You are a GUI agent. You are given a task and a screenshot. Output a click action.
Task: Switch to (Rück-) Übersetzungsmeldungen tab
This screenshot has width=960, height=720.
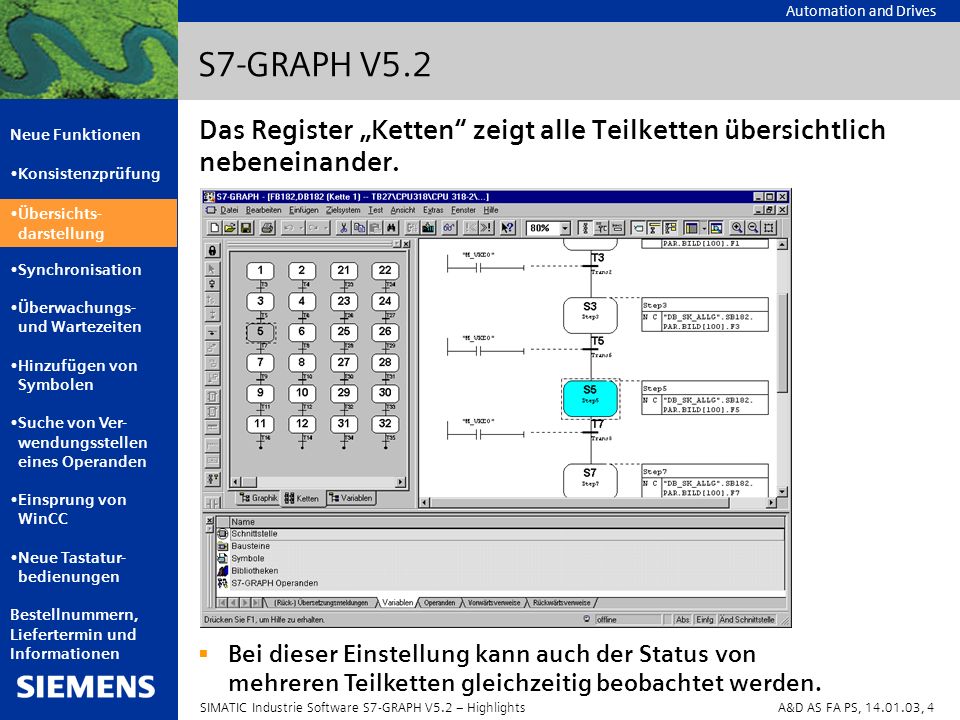click(321, 603)
